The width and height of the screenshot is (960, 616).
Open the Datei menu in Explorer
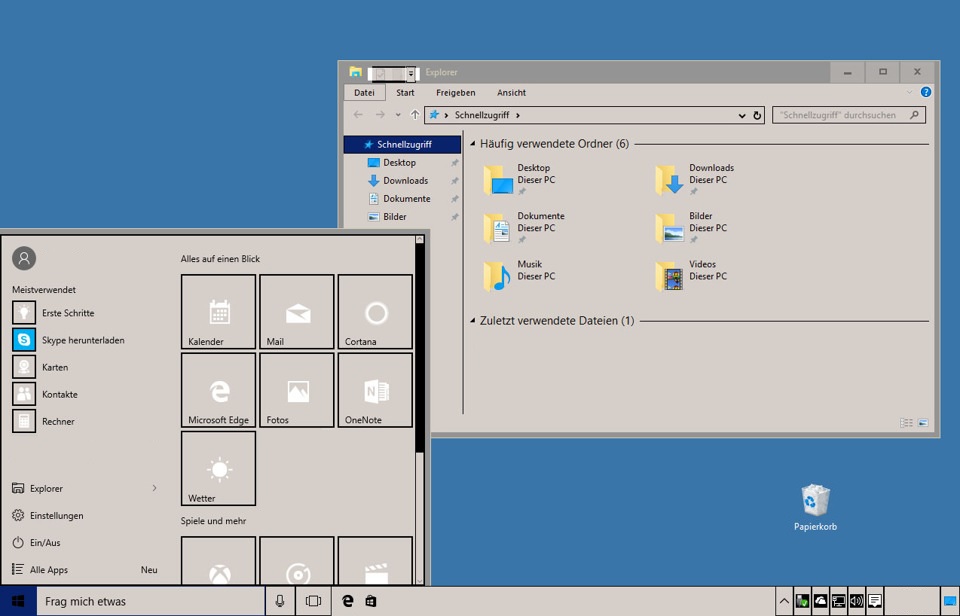[x=364, y=92]
